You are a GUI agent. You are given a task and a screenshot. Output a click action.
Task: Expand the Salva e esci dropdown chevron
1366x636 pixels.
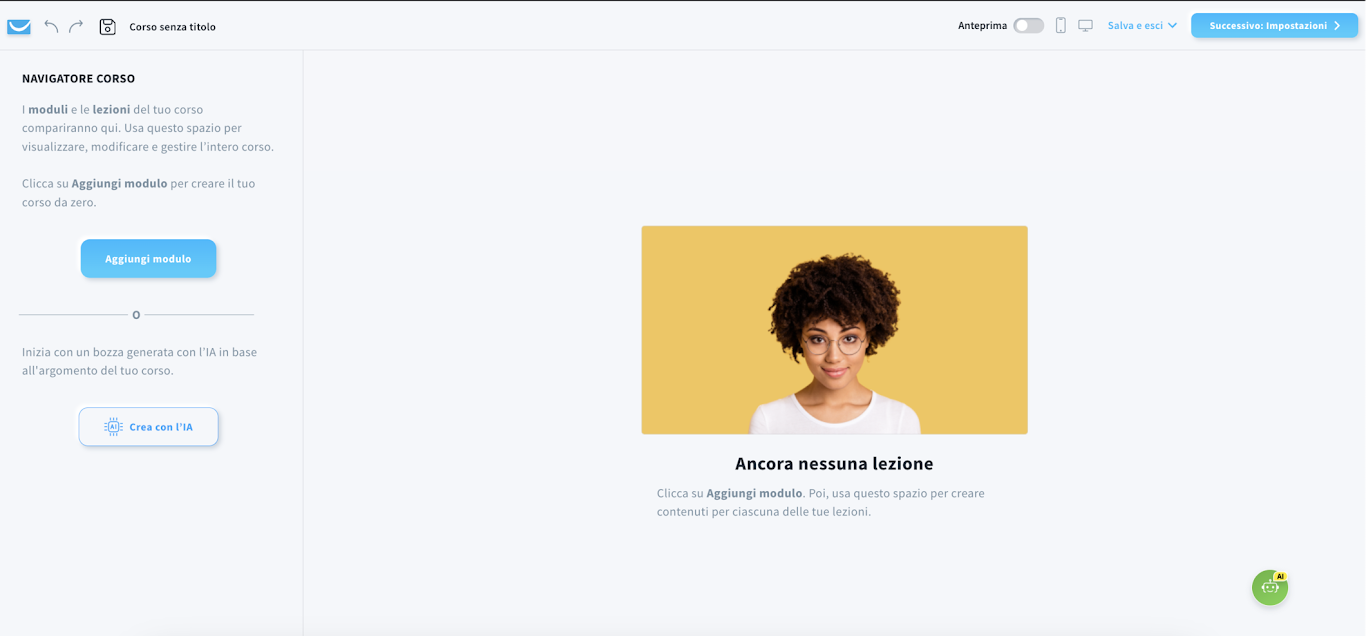1171,25
